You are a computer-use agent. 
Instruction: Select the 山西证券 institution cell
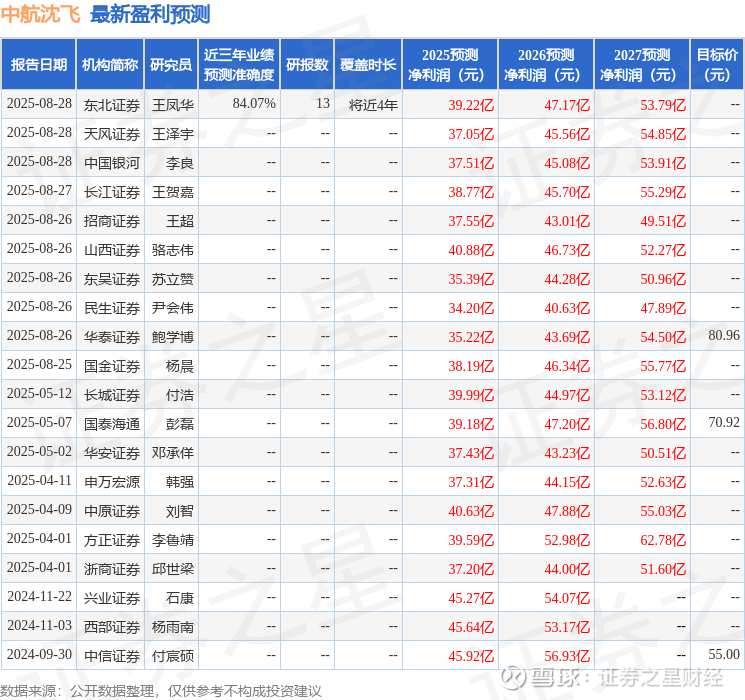point(112,250)
